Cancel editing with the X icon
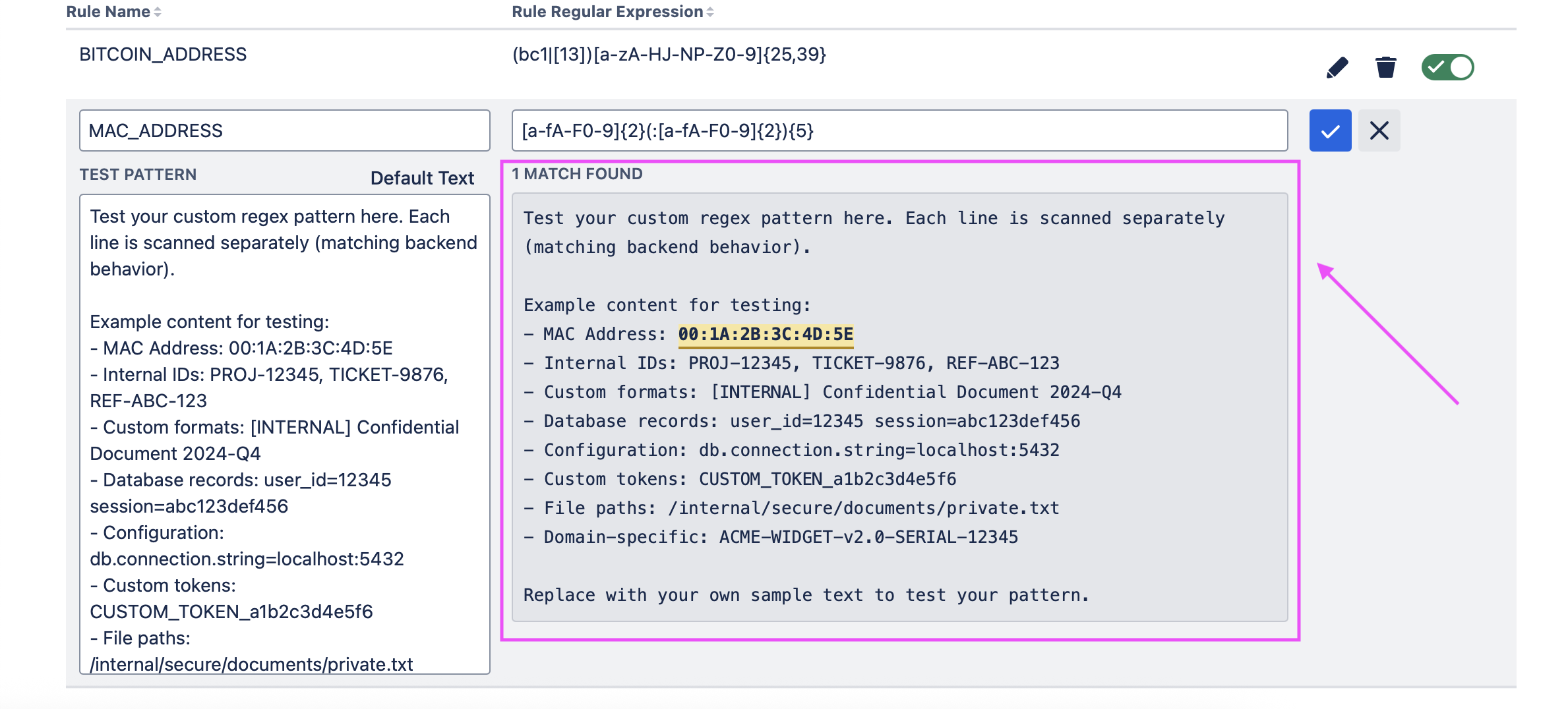Viewport: 1568px width, 709px height. click(1379, 130)
